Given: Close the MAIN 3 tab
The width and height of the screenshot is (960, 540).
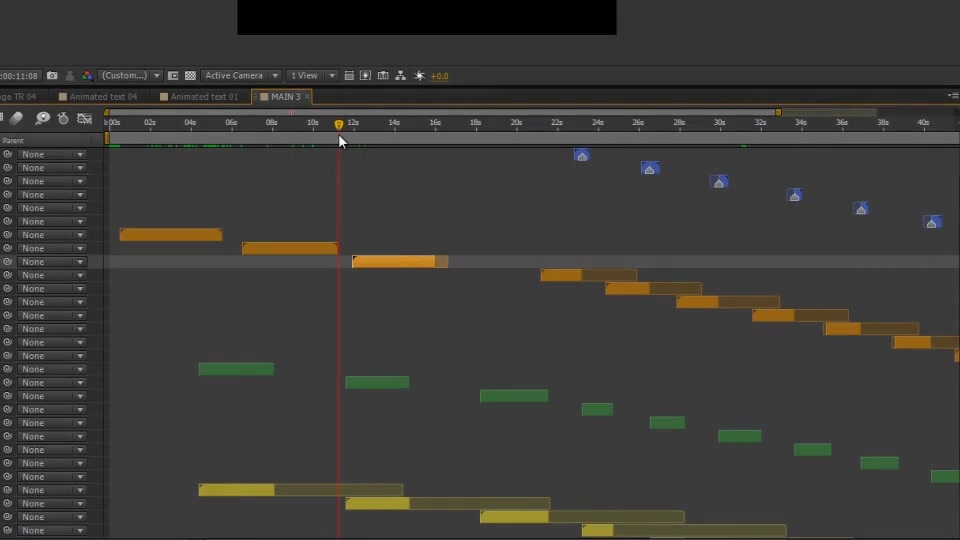Looking at the screenshot, I should [307, 97].
